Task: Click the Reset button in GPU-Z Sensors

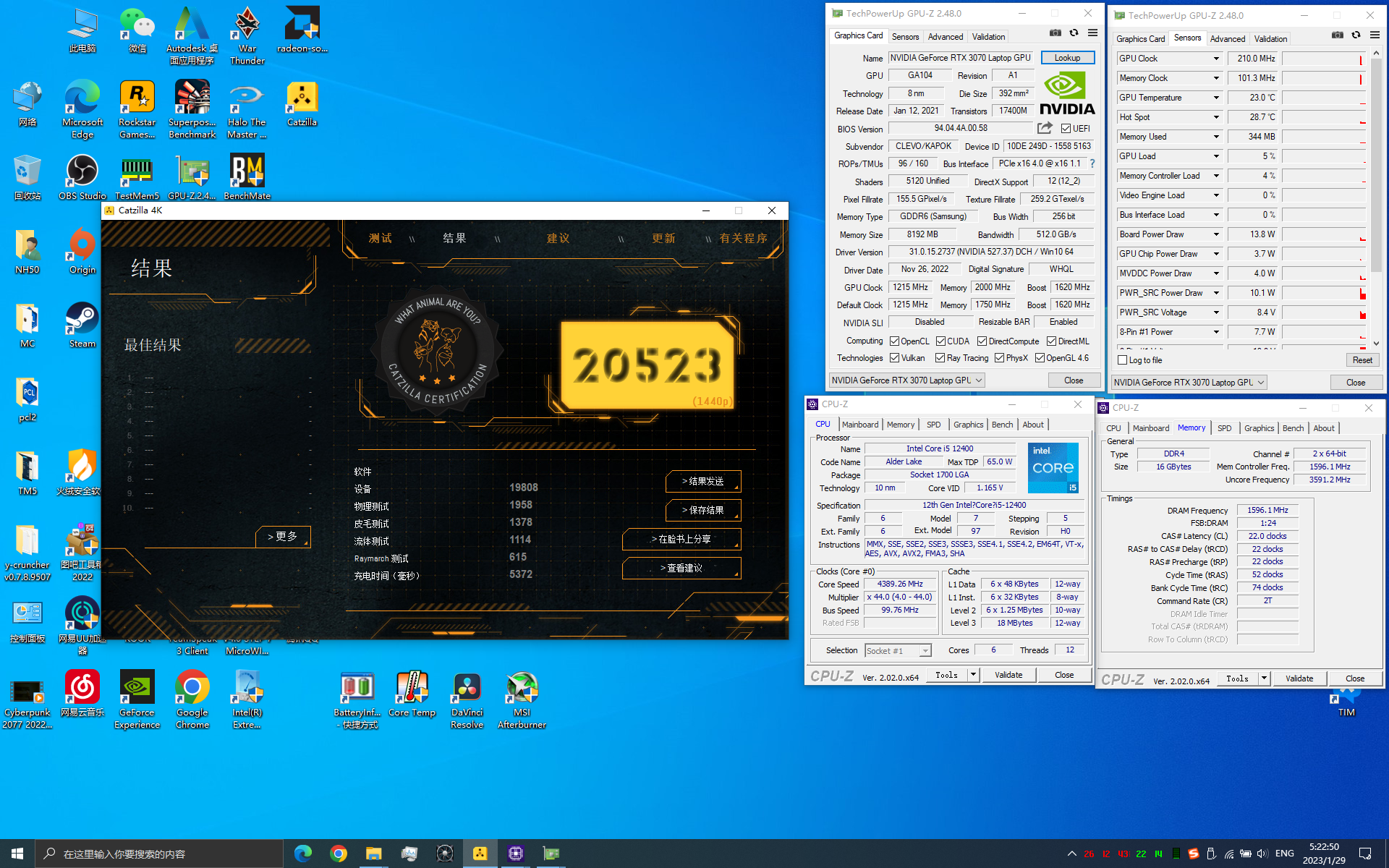Action: 1362,360
